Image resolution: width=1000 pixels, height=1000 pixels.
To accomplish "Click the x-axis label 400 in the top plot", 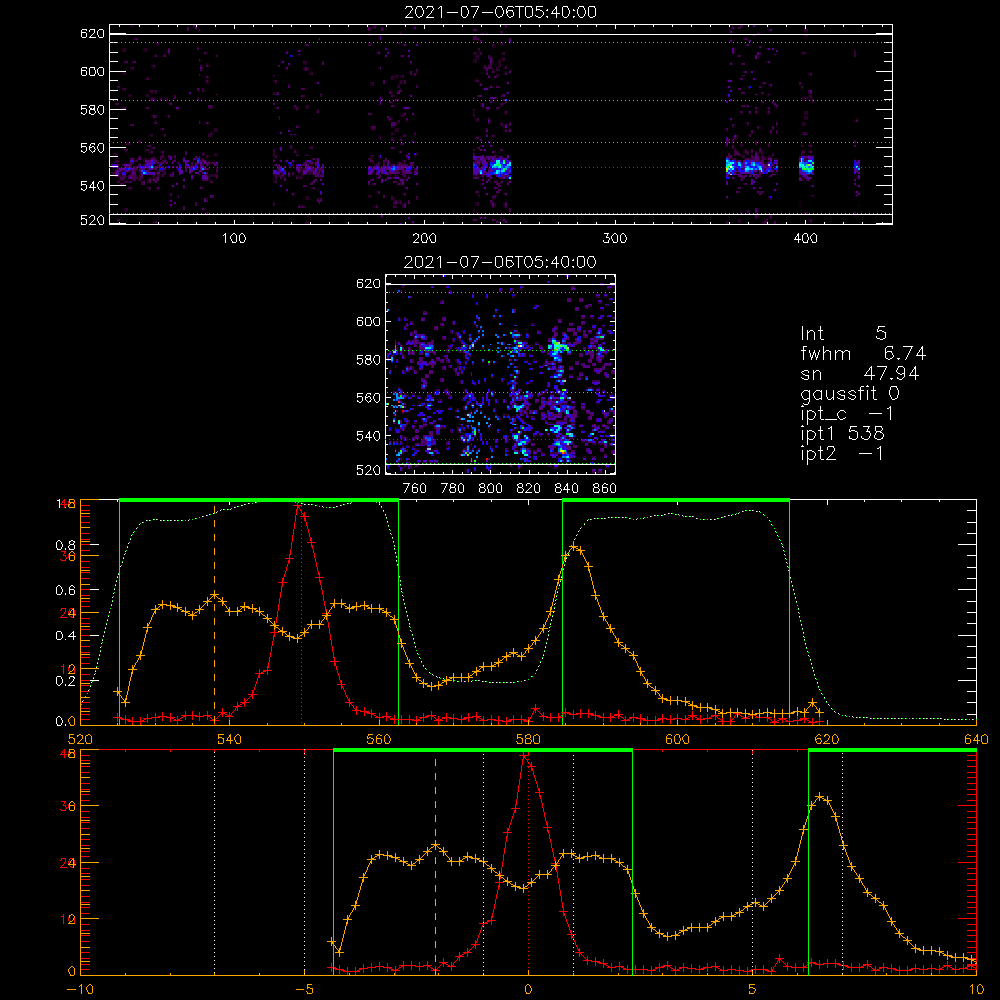I will [805, 239].
